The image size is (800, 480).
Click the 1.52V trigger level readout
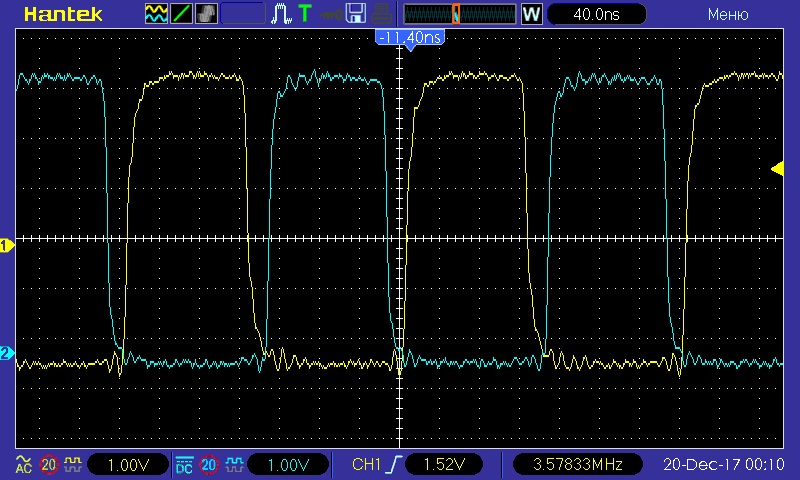pos(444,465)
